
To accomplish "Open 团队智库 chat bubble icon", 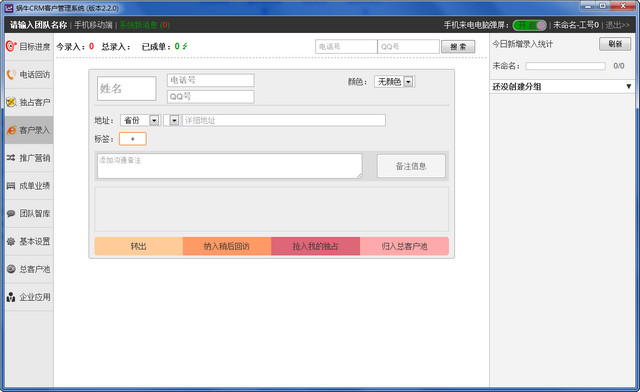I will 11,214.
